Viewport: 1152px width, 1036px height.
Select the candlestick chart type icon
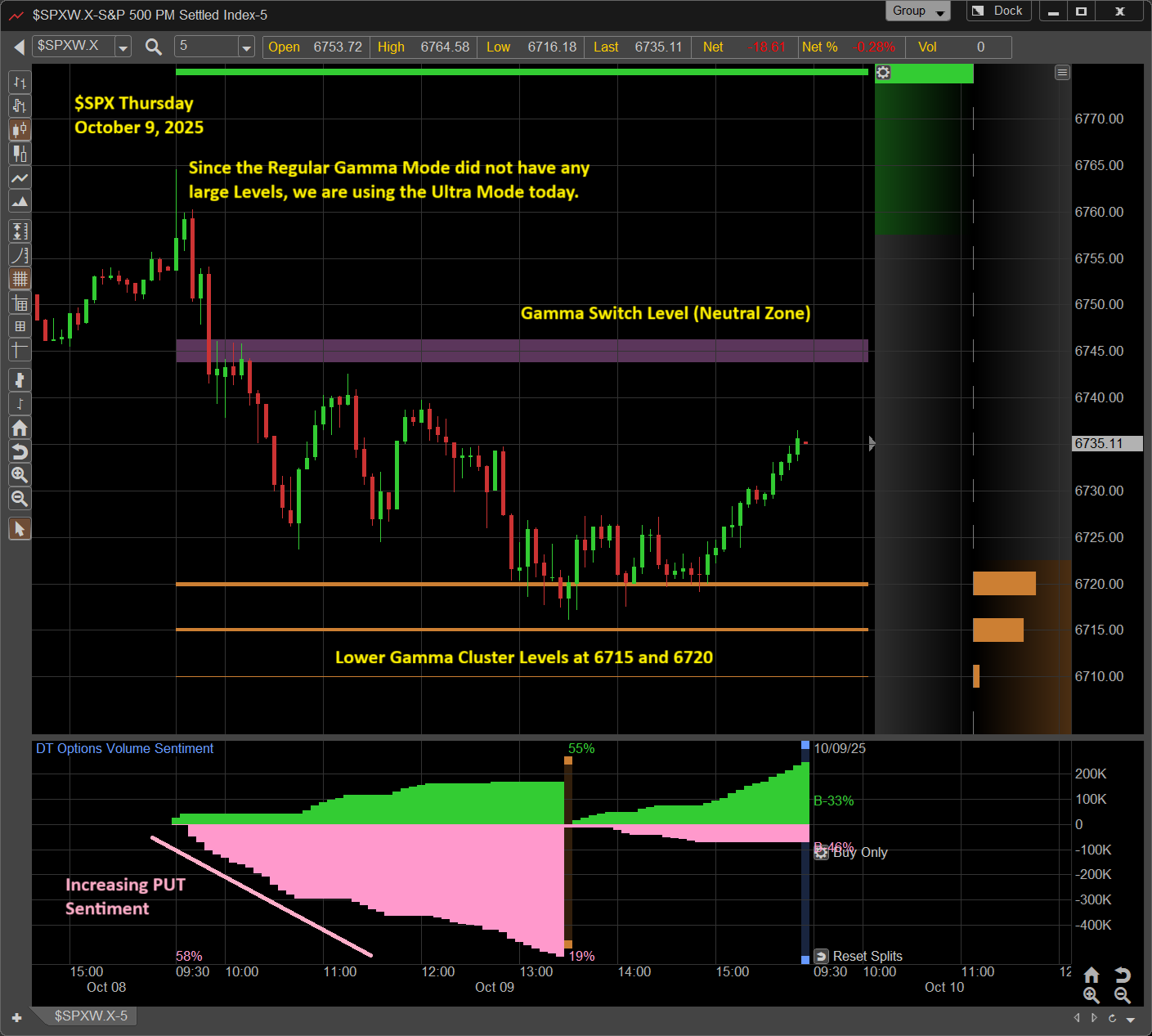[x=20, y=130]
